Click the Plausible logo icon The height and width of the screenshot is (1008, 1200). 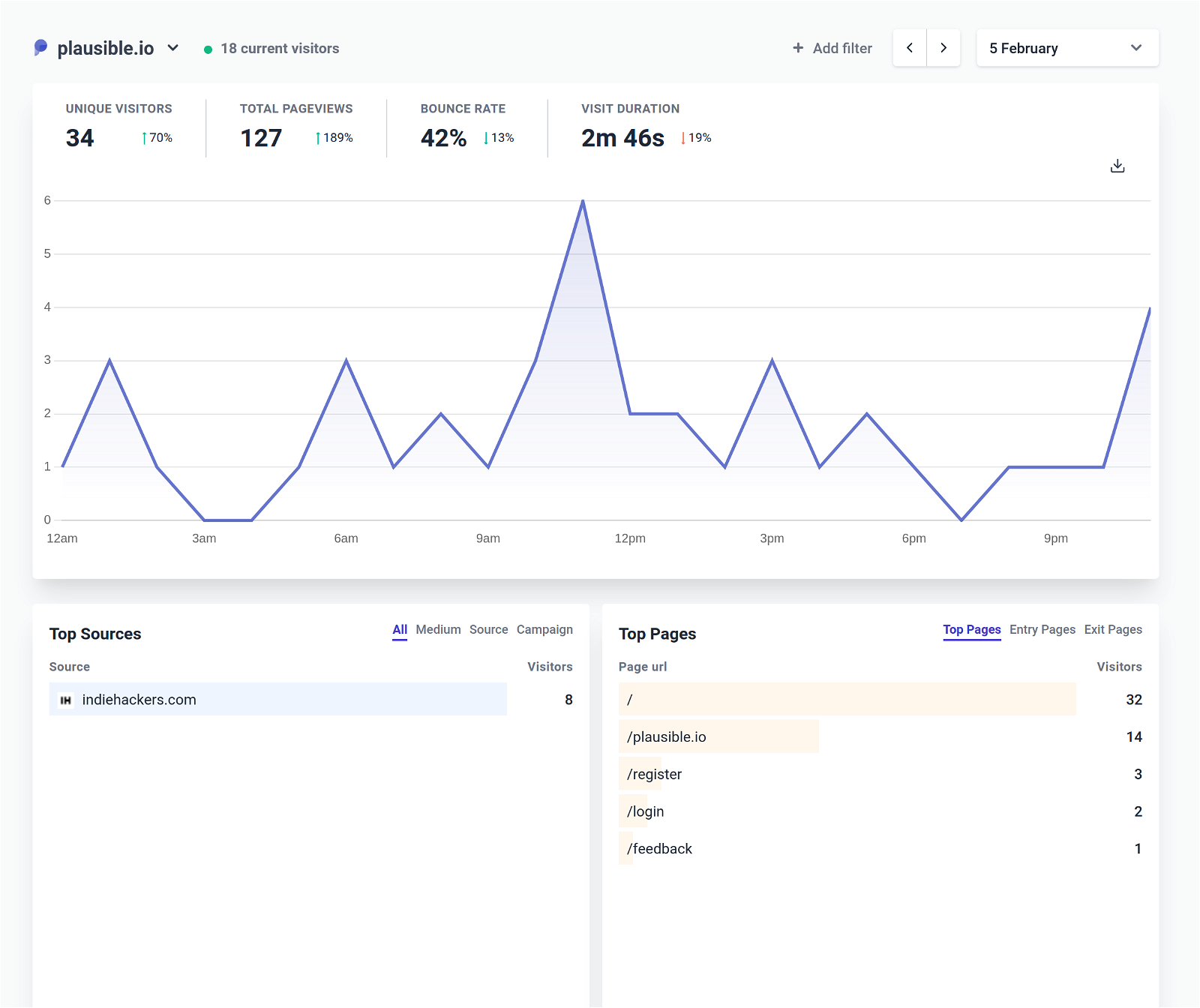click(x=41, y=47)
